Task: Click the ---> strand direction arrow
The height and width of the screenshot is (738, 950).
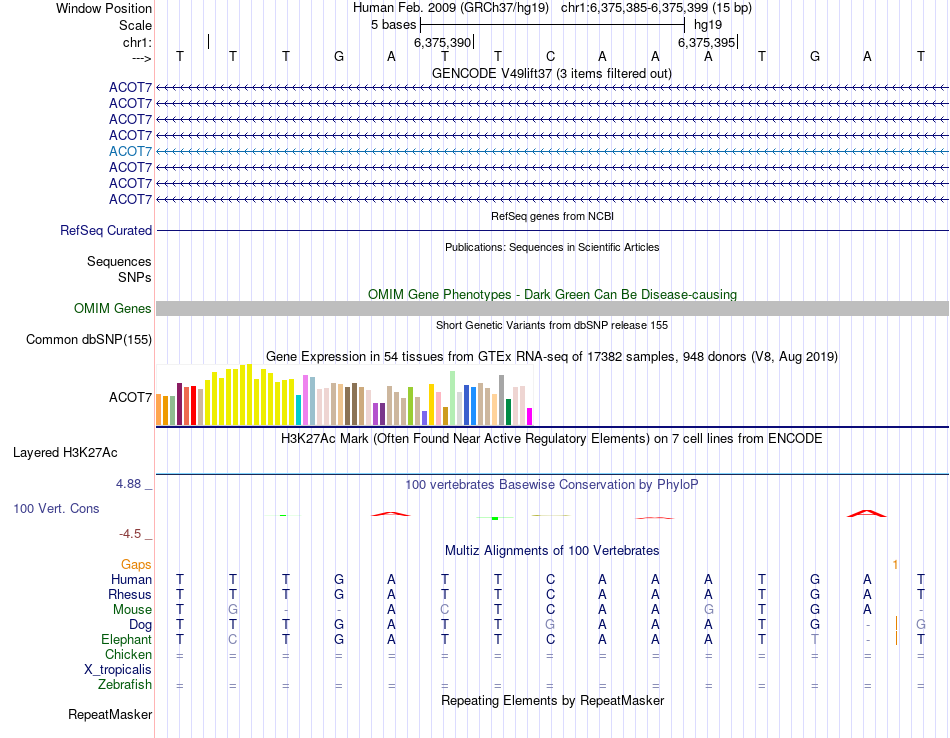Action: [x=142, y=58]
